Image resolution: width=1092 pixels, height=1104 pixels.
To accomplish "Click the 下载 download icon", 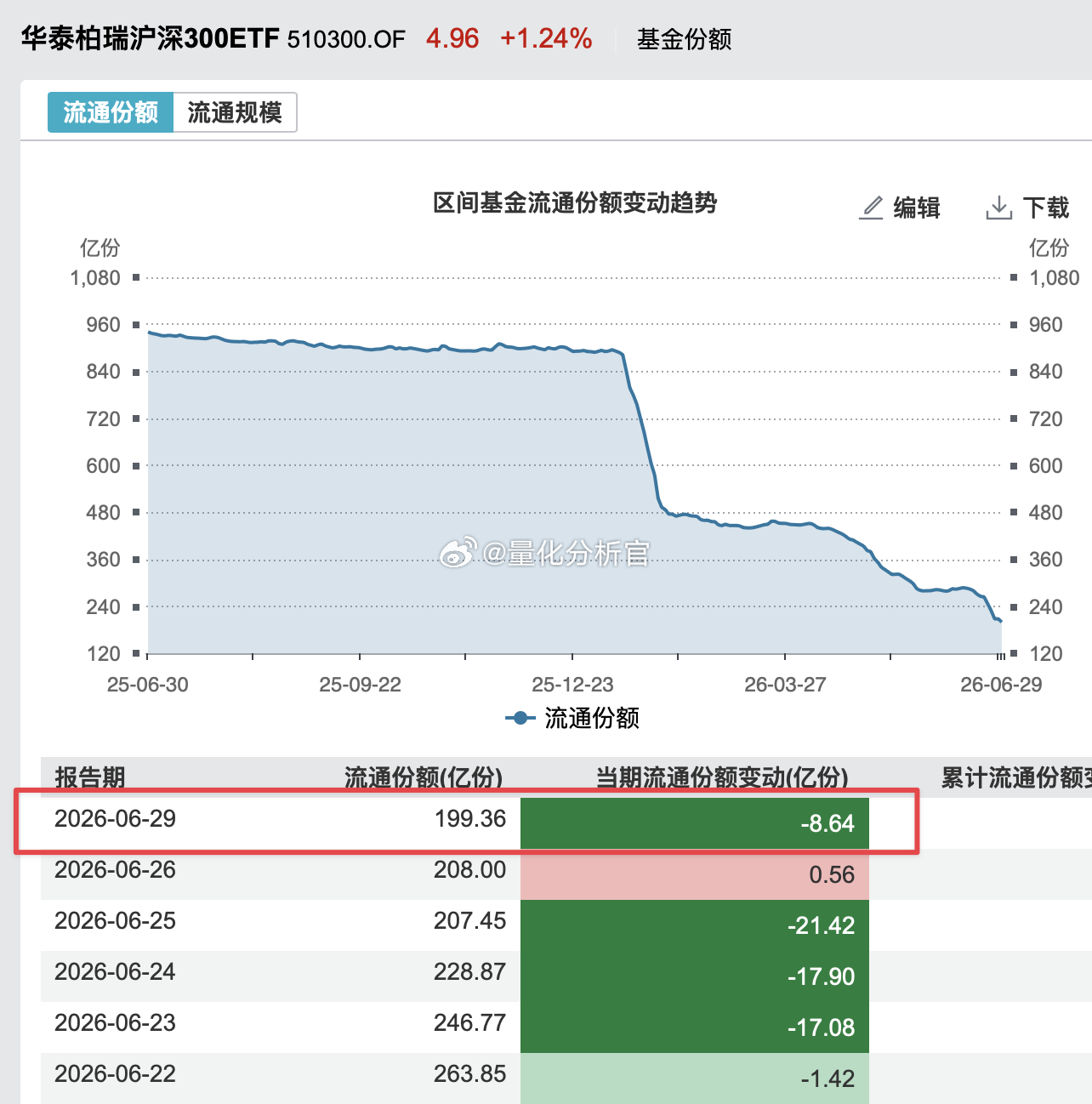I will [x=998, y=208].
